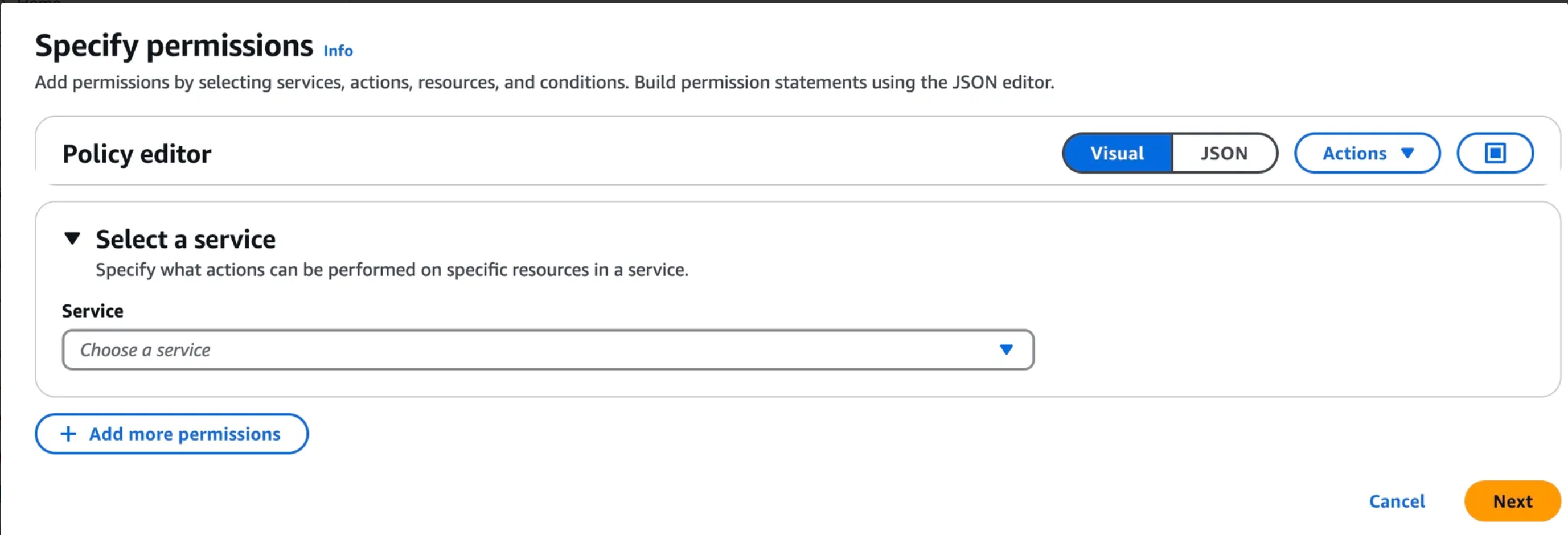The height and width of the screenshot is (535, 1568).
Task: Click the Add permissions description text
Action: tap(544, 82)
